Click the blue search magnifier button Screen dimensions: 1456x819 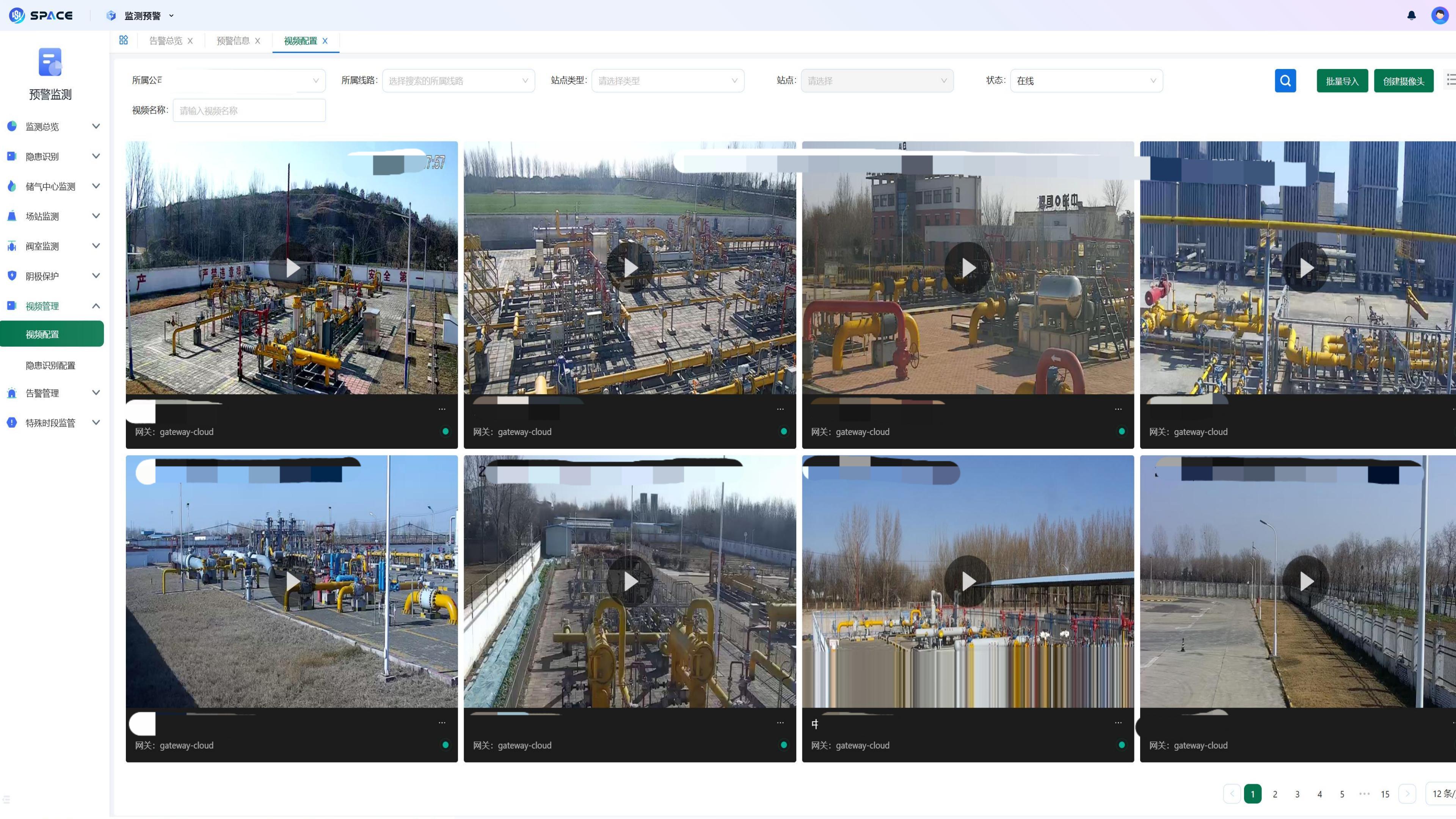1285,81
